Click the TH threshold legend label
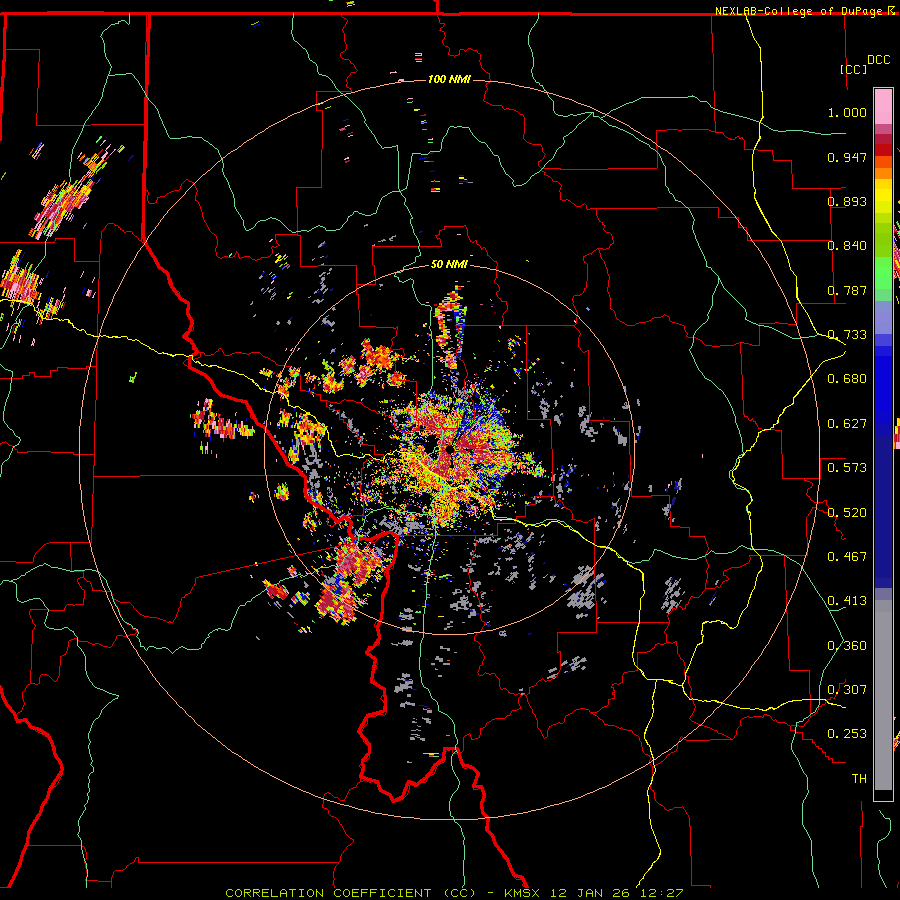 [x=859, y=779]
